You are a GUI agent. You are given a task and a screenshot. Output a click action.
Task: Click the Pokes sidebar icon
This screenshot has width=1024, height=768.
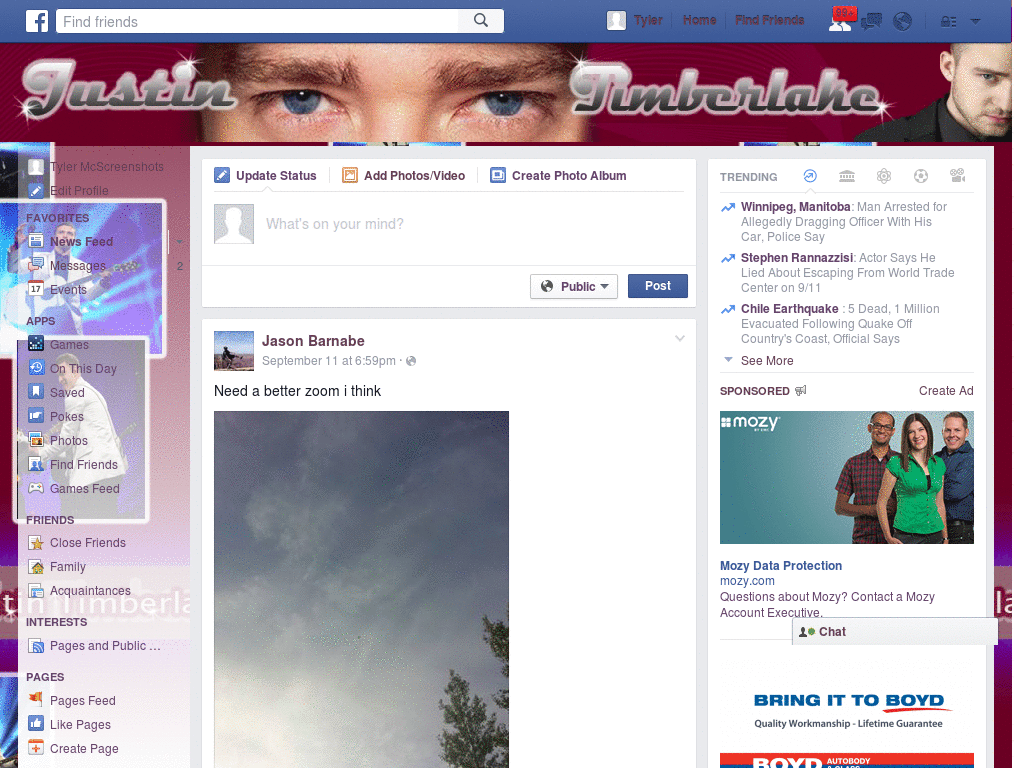click(x=36, y=416)
